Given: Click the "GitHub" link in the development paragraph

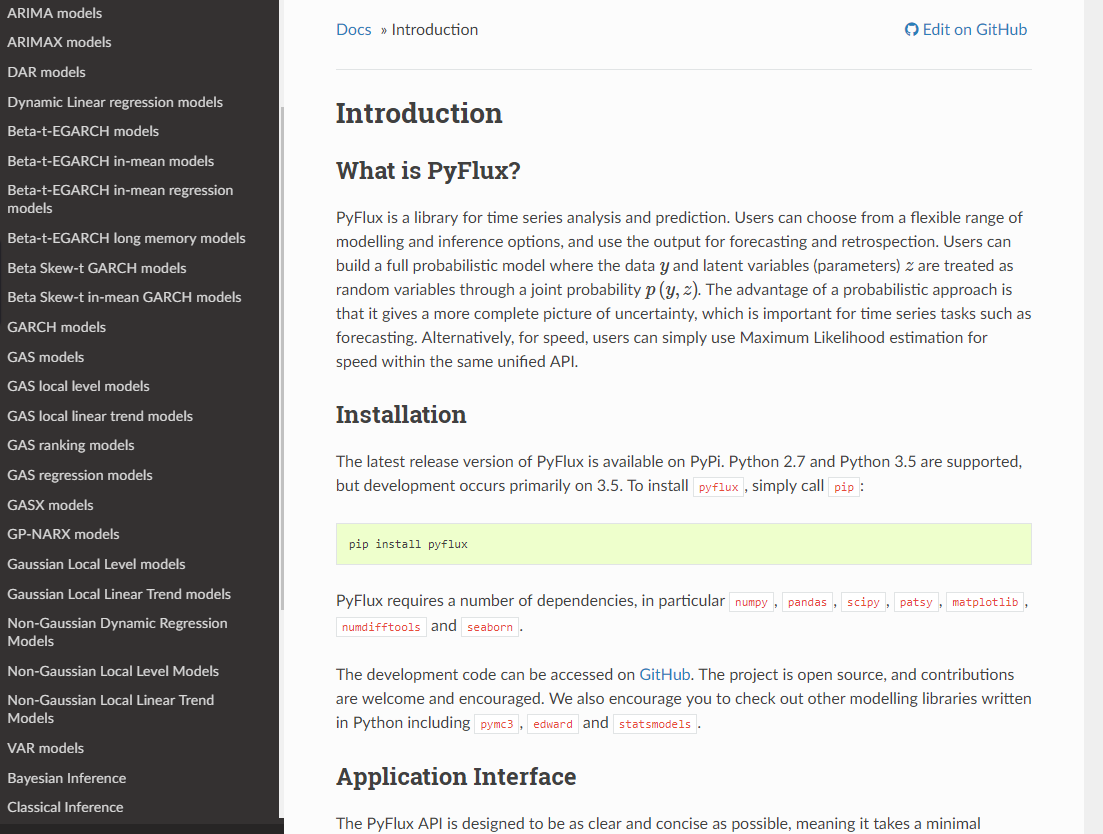Looking at the screenshot, I should click(x=665, y=674).
